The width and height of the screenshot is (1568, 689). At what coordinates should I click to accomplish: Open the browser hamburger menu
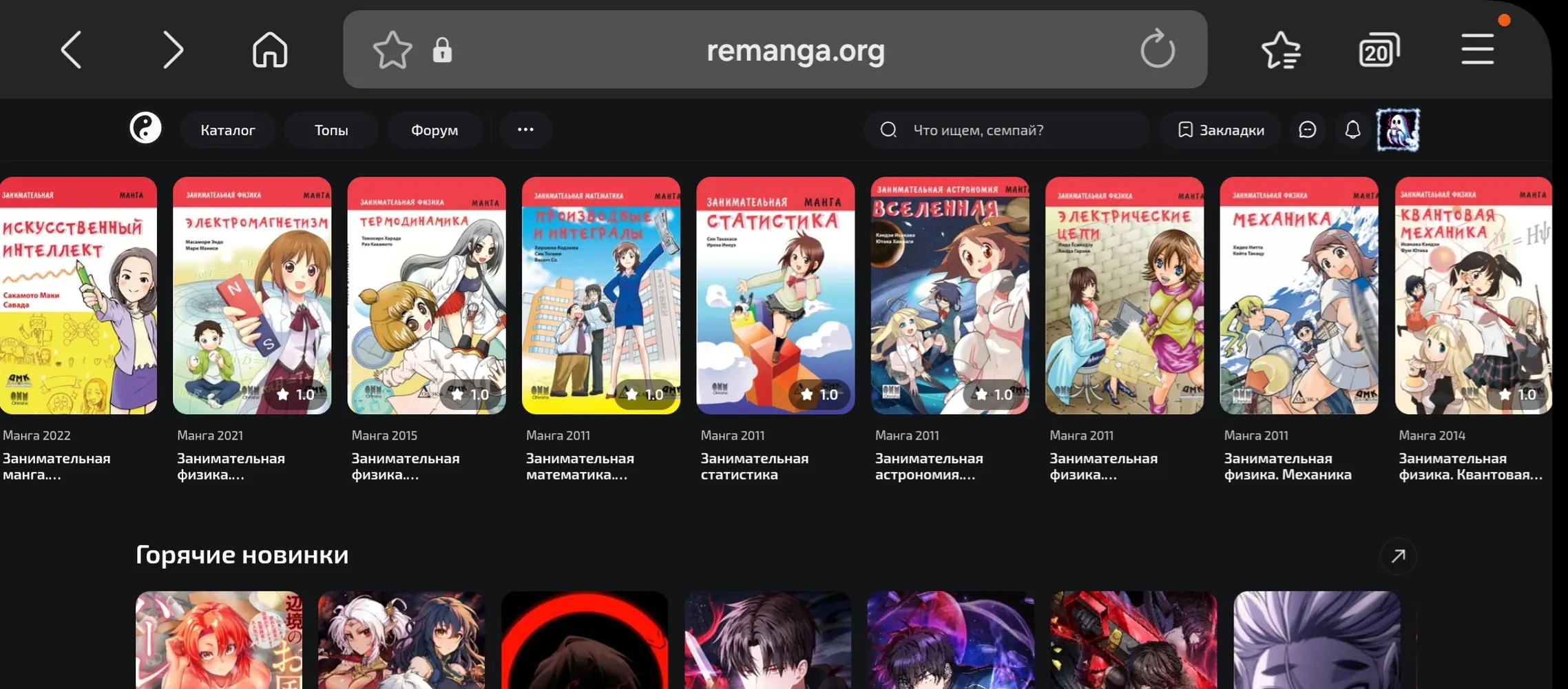click(x=1478, y=49)
